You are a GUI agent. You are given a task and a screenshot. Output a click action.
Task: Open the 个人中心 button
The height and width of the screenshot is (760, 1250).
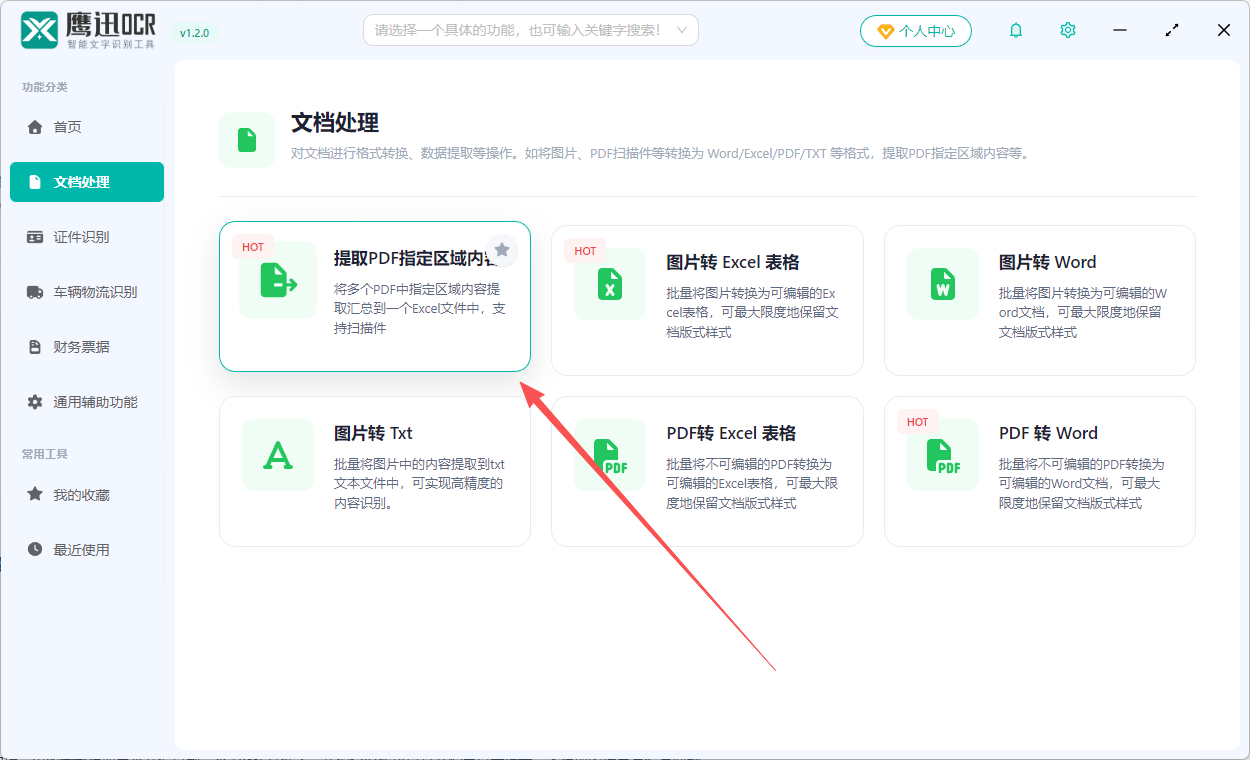point(915,30)
